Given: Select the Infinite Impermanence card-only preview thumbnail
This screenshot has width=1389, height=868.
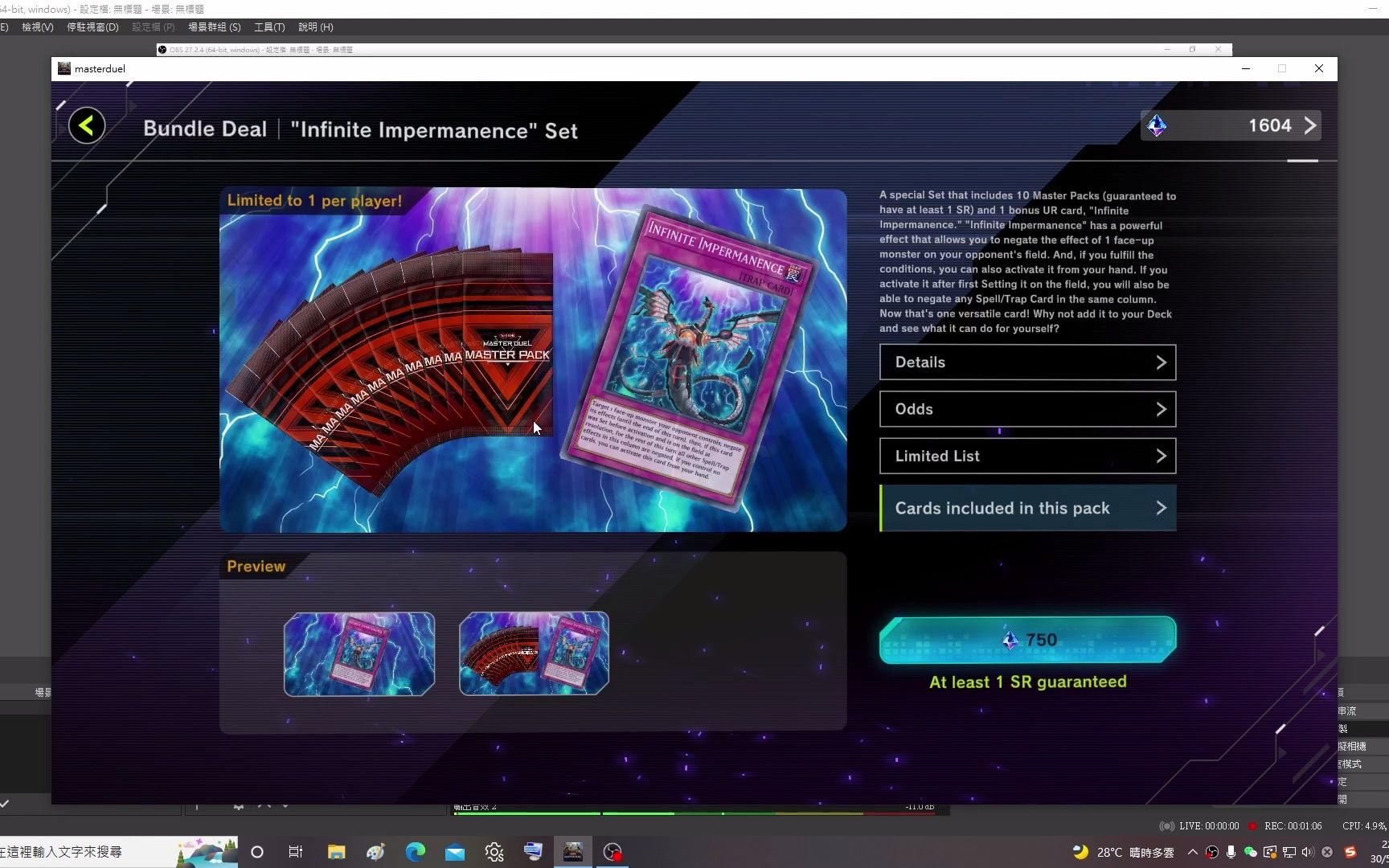Looking at the screenshot, I should [x=359, y=653].
